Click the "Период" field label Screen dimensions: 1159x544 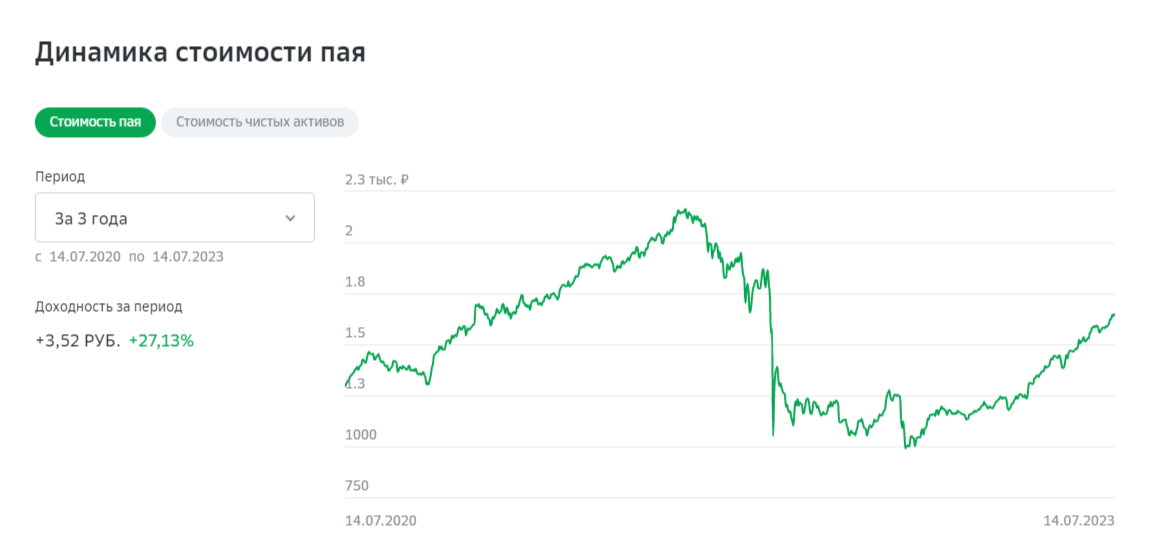click(x=60, y=177)
